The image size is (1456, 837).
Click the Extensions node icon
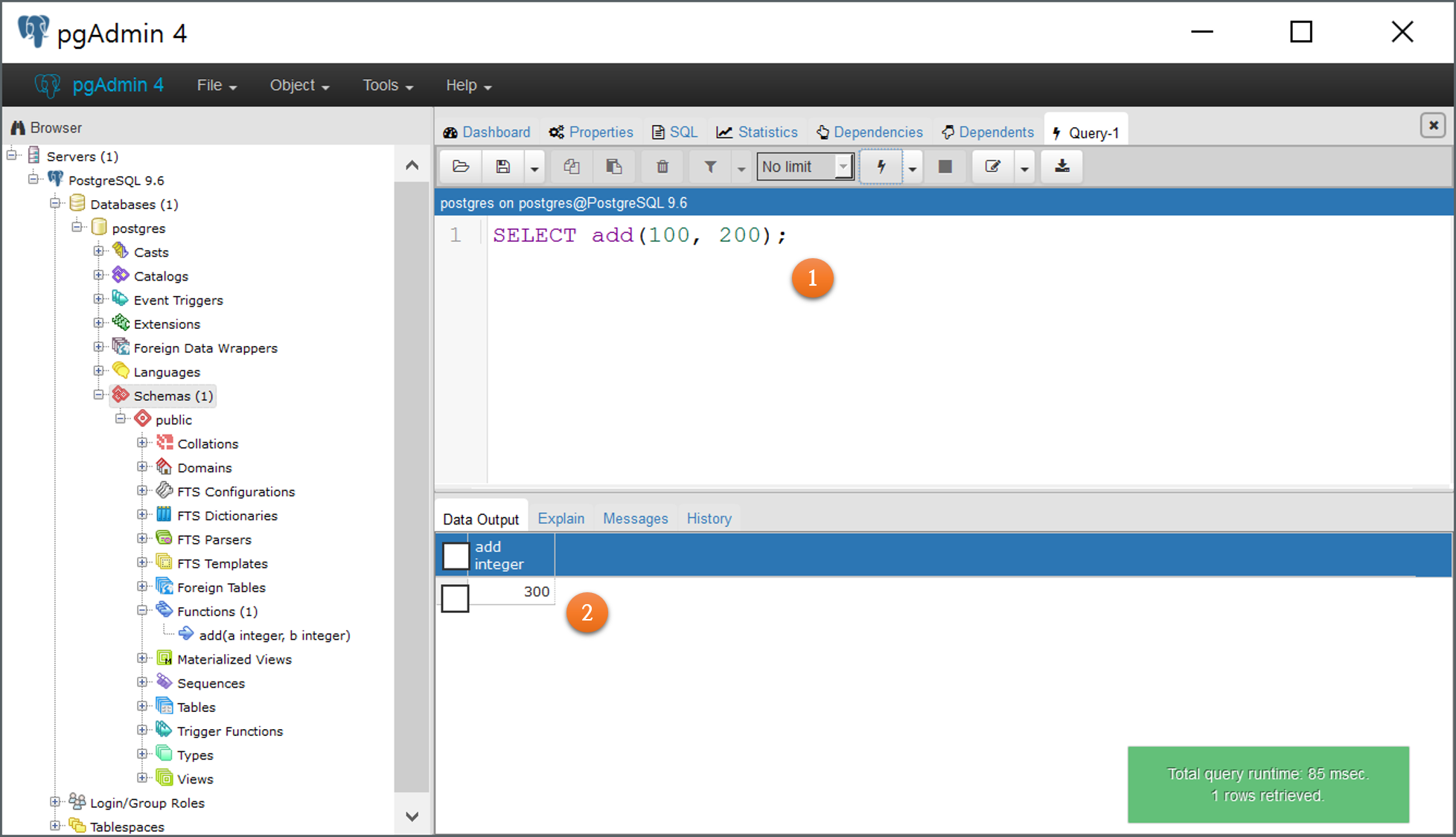(x=121, y=323)
